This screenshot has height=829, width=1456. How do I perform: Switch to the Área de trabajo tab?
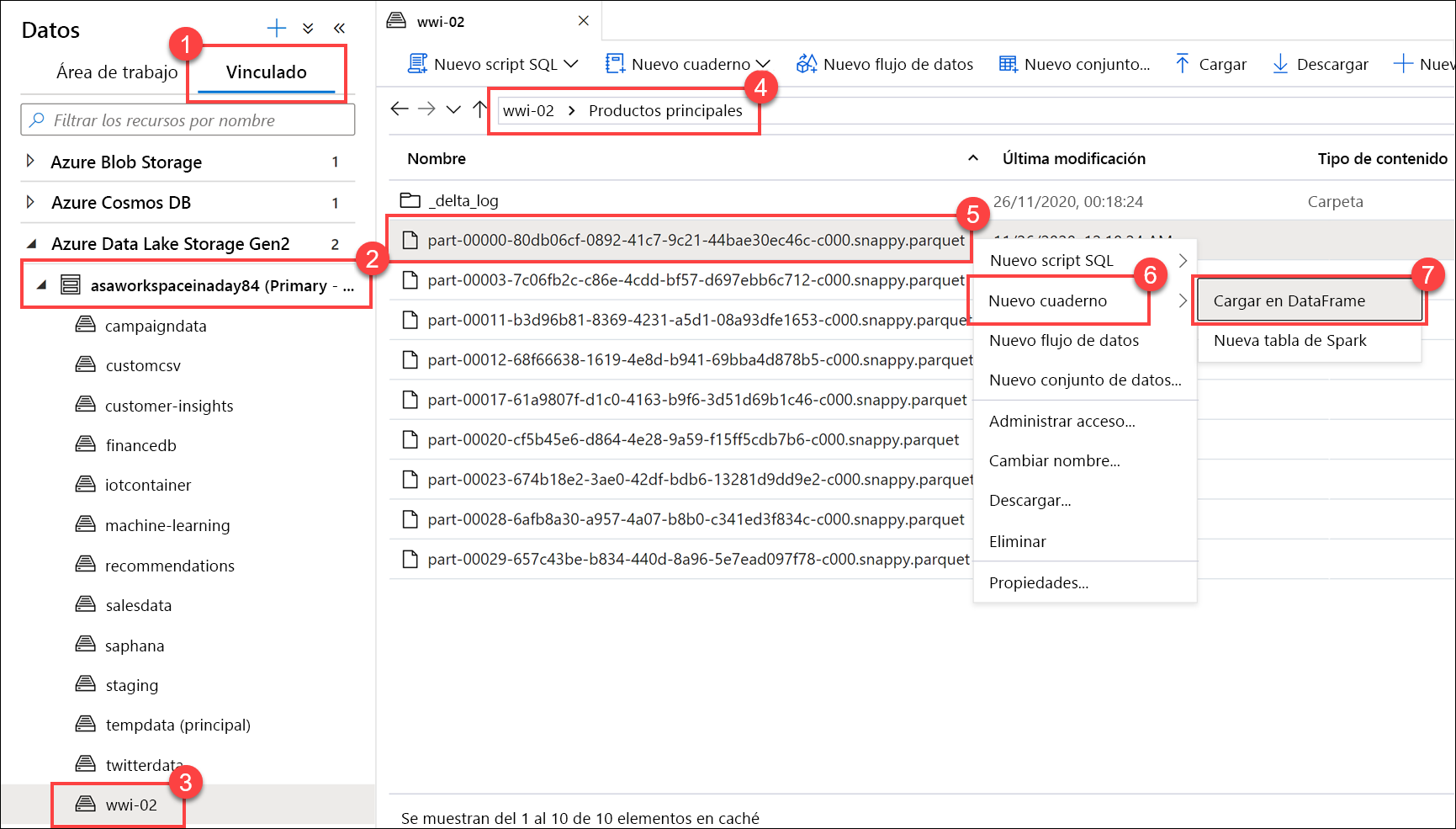tap(117, 72)
